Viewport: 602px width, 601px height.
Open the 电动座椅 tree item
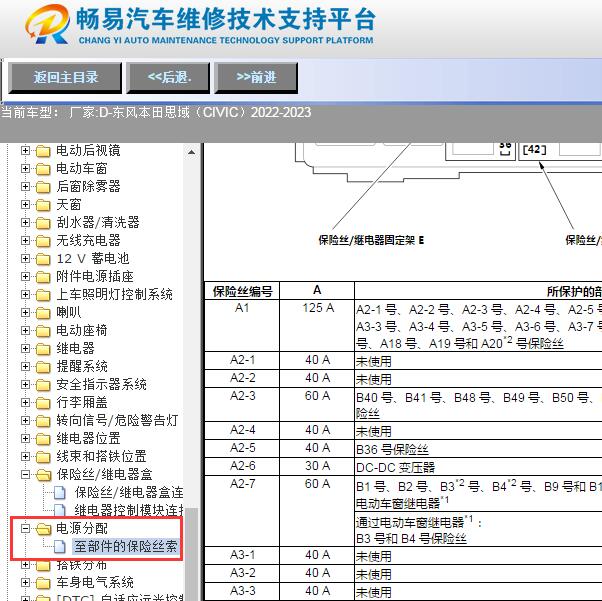click(82, 331)
